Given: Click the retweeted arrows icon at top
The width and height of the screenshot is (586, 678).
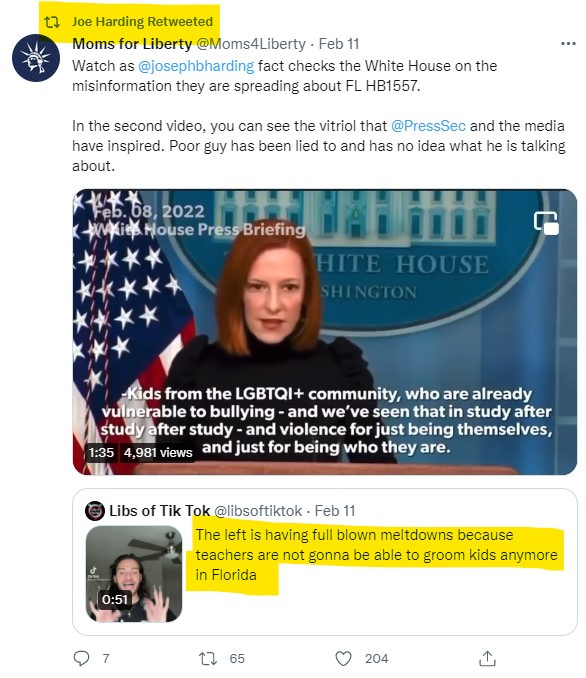Looking at the screenshot, I should 52,22.
